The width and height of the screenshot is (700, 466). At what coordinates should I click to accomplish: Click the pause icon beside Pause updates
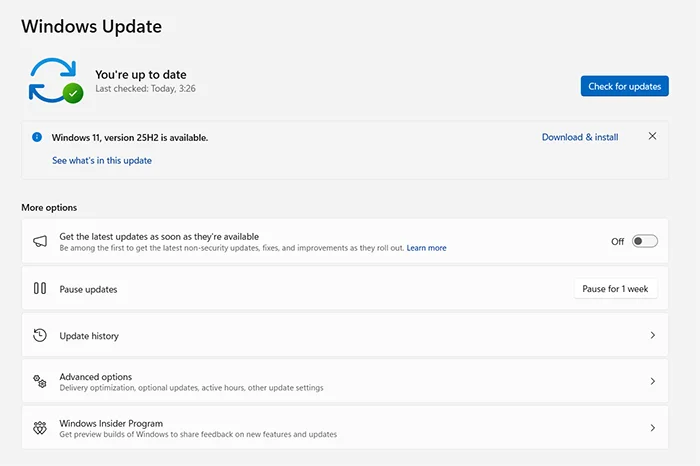(40, 289)
